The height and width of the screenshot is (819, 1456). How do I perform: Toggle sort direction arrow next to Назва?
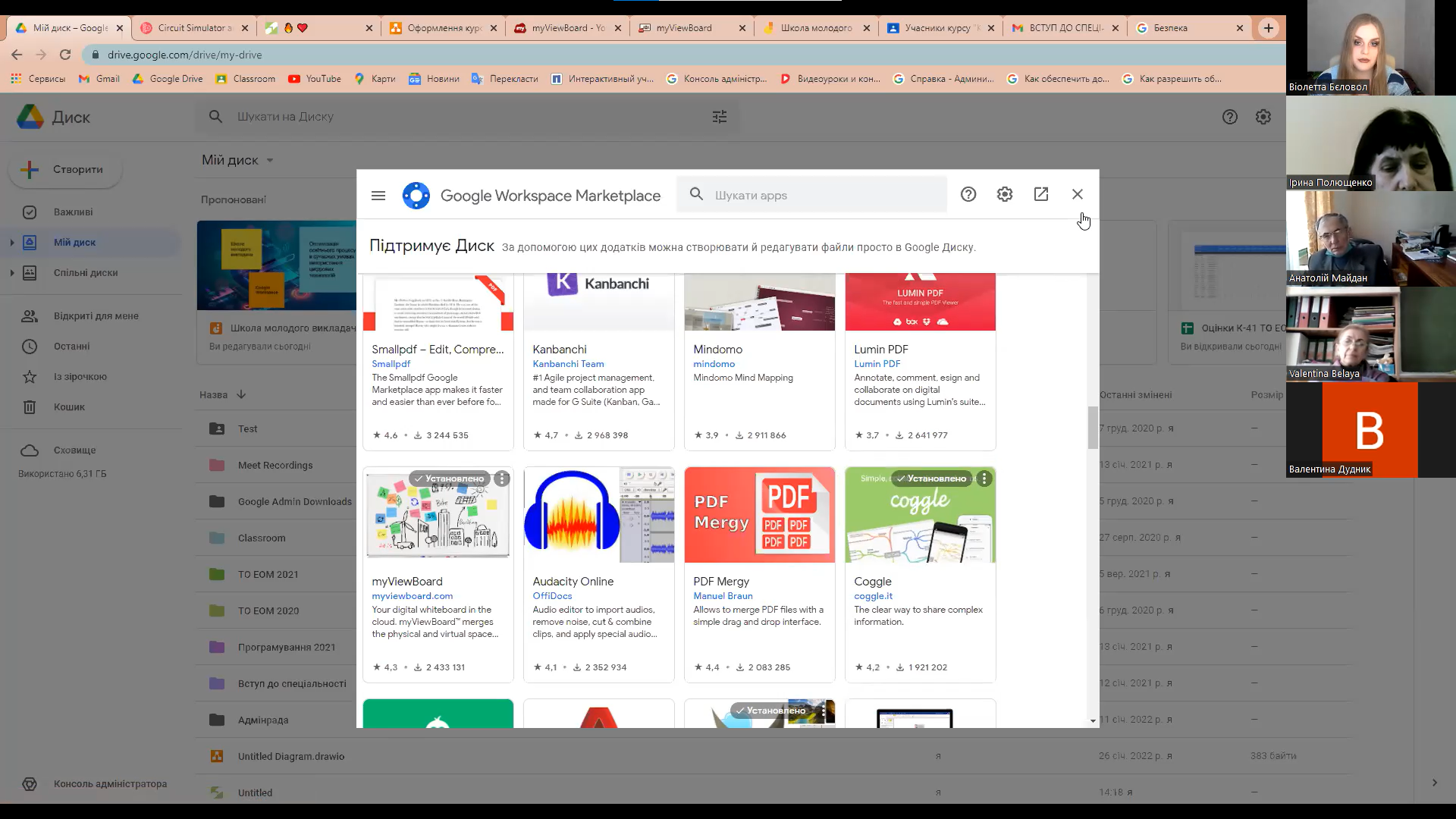tap(241, 394)
